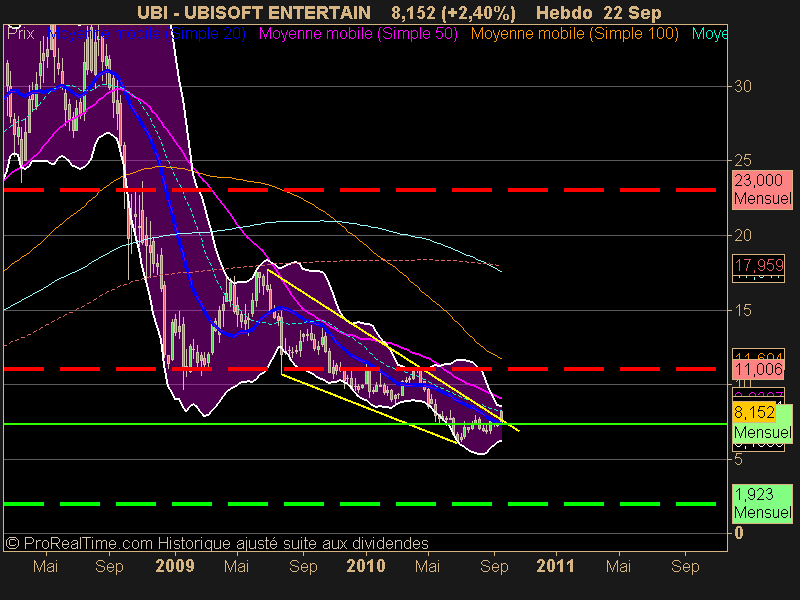Select the '8,152 (+2,40%)' quote in the header
This screenshot has height=600, width=800.
[453, 13]
